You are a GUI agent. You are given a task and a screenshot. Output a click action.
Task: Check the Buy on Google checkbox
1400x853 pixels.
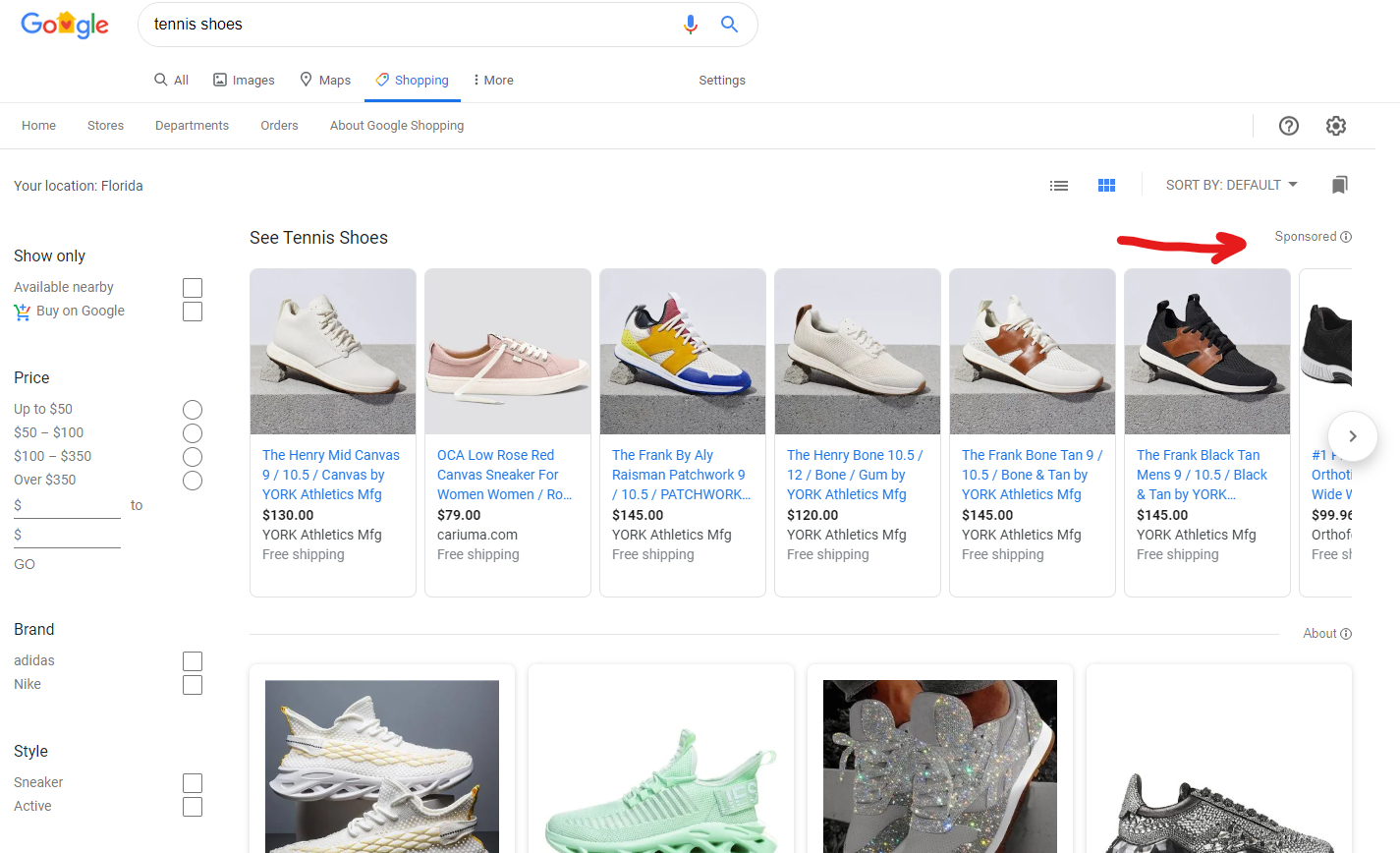point(193,312)
